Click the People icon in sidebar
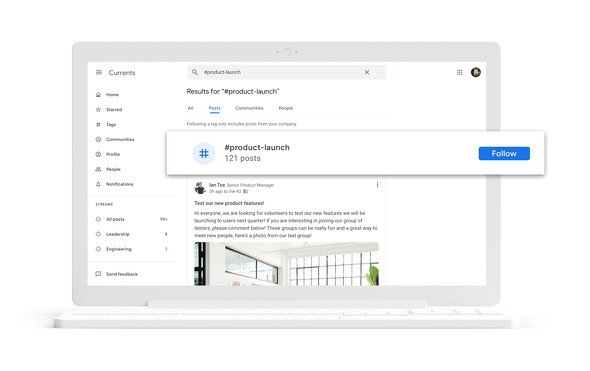590x371 pixels. [98, 169]
